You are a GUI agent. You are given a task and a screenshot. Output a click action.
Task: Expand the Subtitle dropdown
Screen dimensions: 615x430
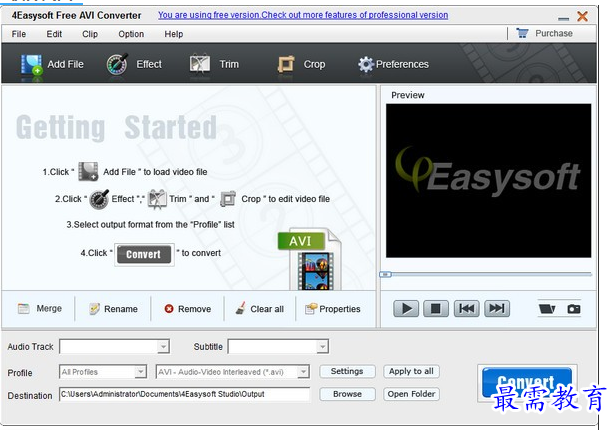[x=322, y=346]
